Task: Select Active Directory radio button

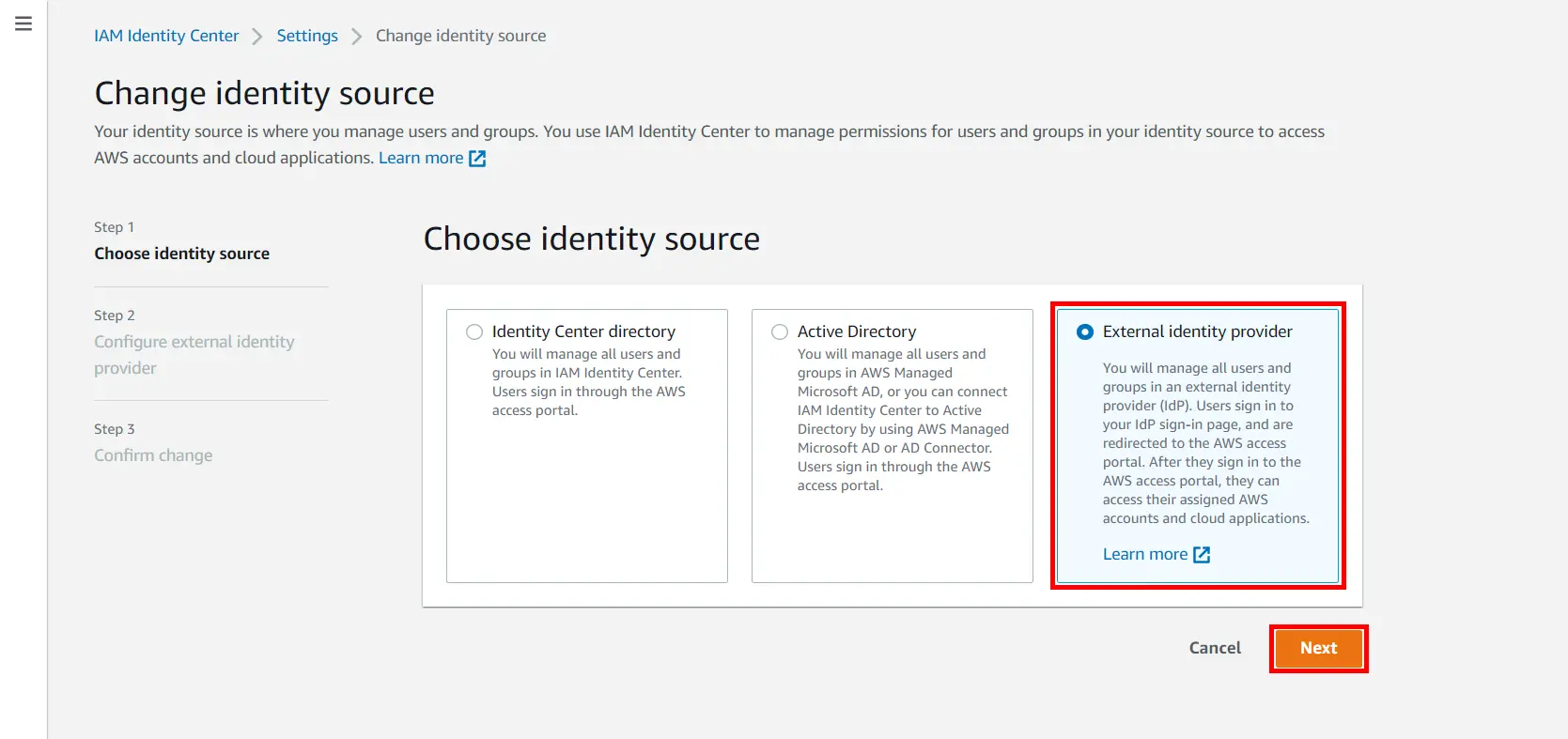Action: (x=780, y=331)
